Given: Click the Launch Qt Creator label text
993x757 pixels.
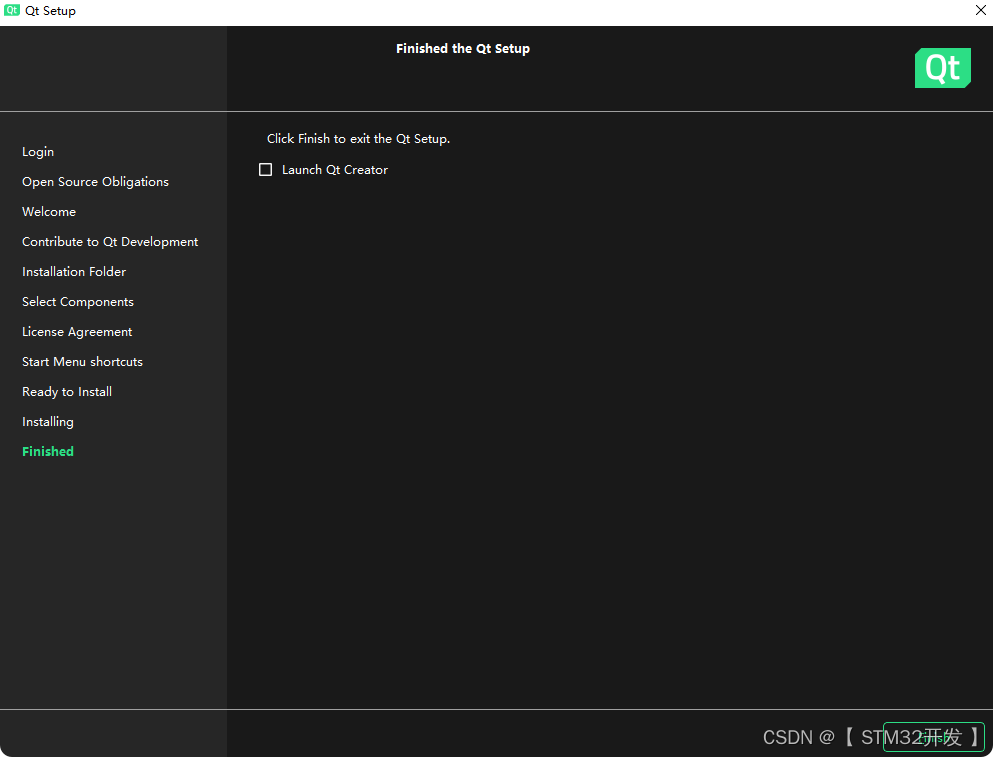Looking at the screenshot, I should (x=335, y=170).
